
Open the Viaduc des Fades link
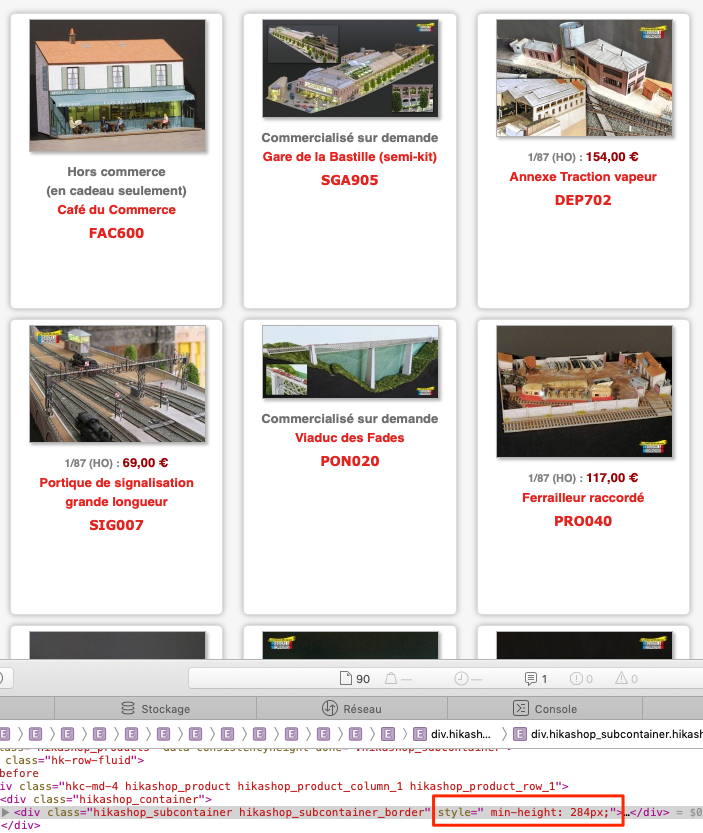350,438
